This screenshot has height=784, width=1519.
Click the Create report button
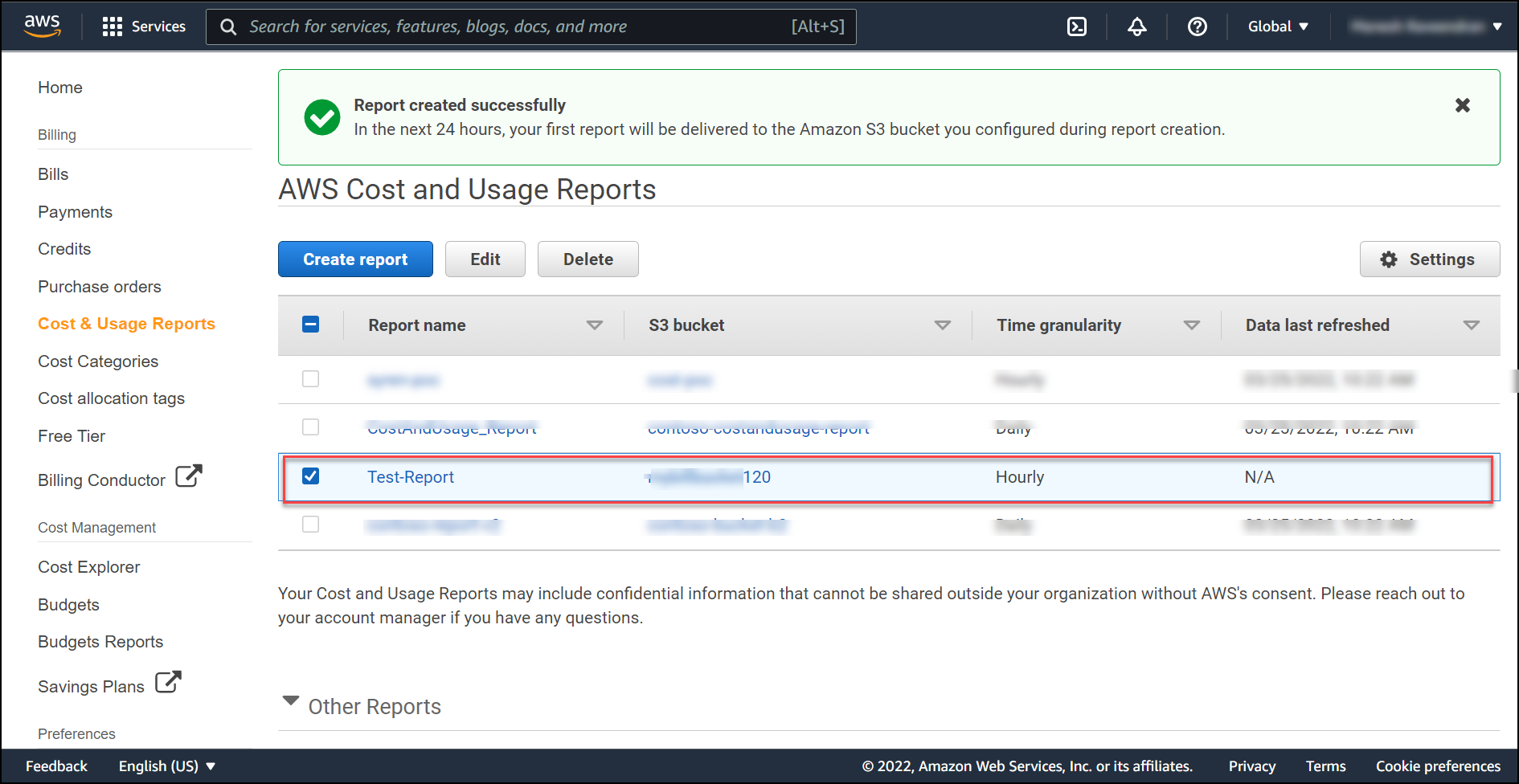(355, 259)
